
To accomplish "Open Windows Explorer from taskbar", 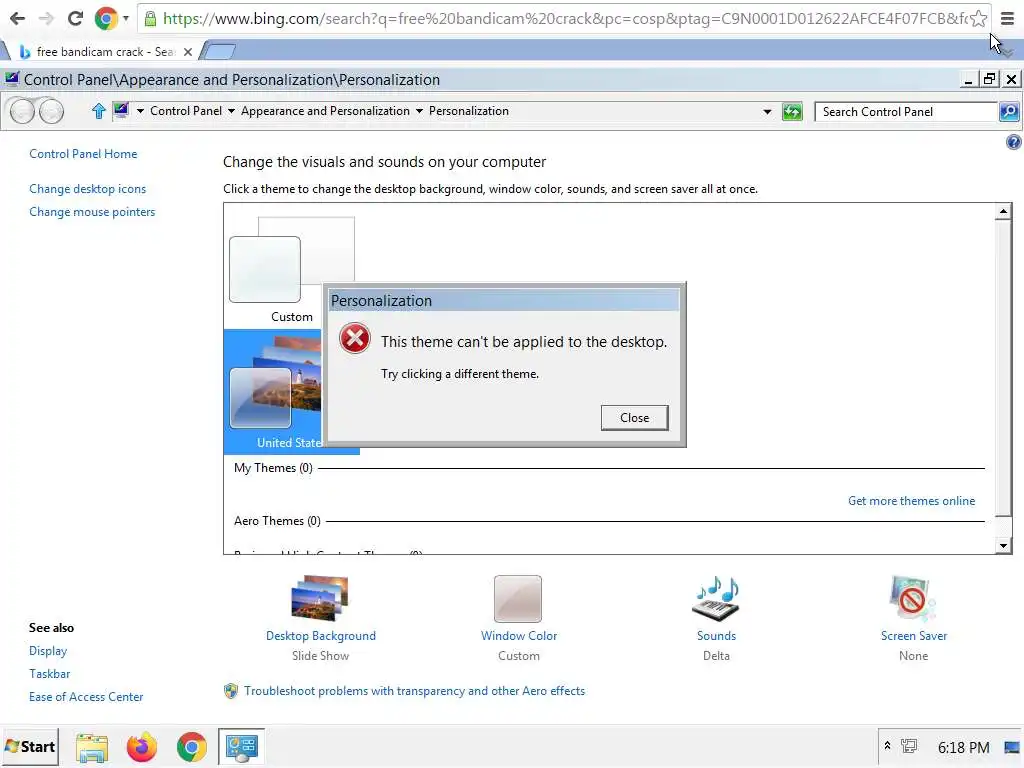I will (92, 747).
